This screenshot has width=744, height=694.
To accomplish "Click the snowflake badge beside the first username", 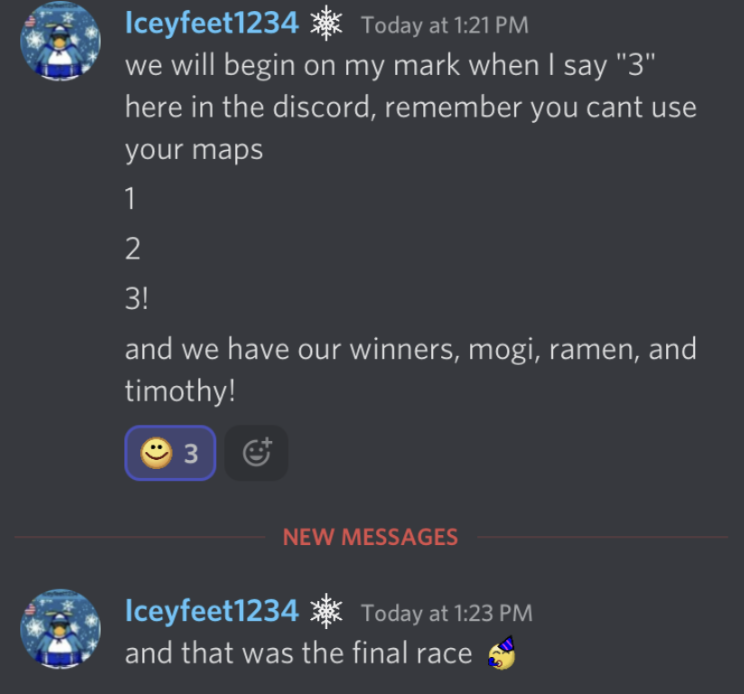I will click(326, 23).
